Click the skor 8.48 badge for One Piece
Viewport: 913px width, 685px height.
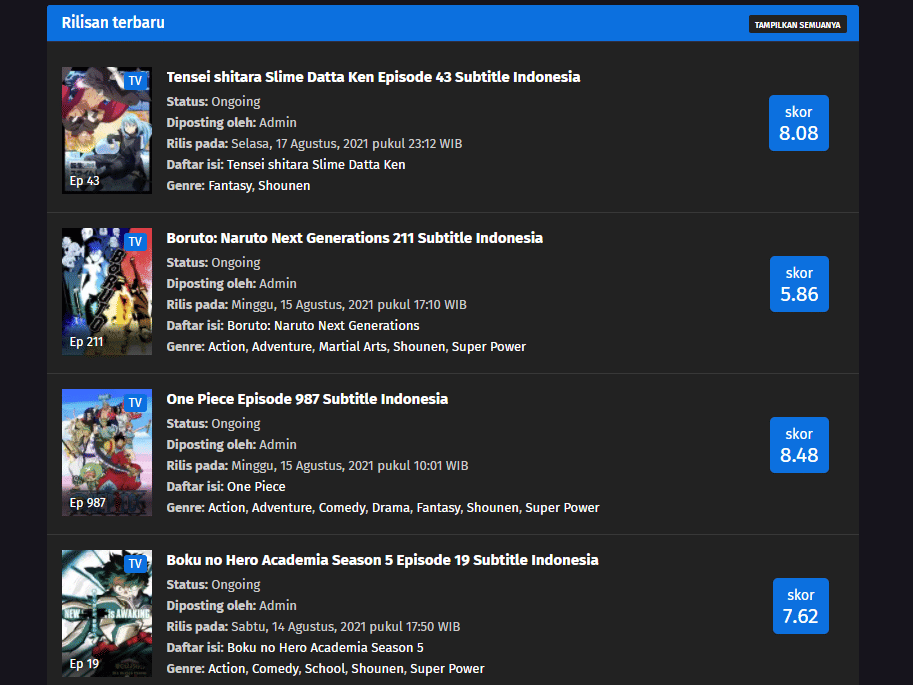[x=798, y=445]
